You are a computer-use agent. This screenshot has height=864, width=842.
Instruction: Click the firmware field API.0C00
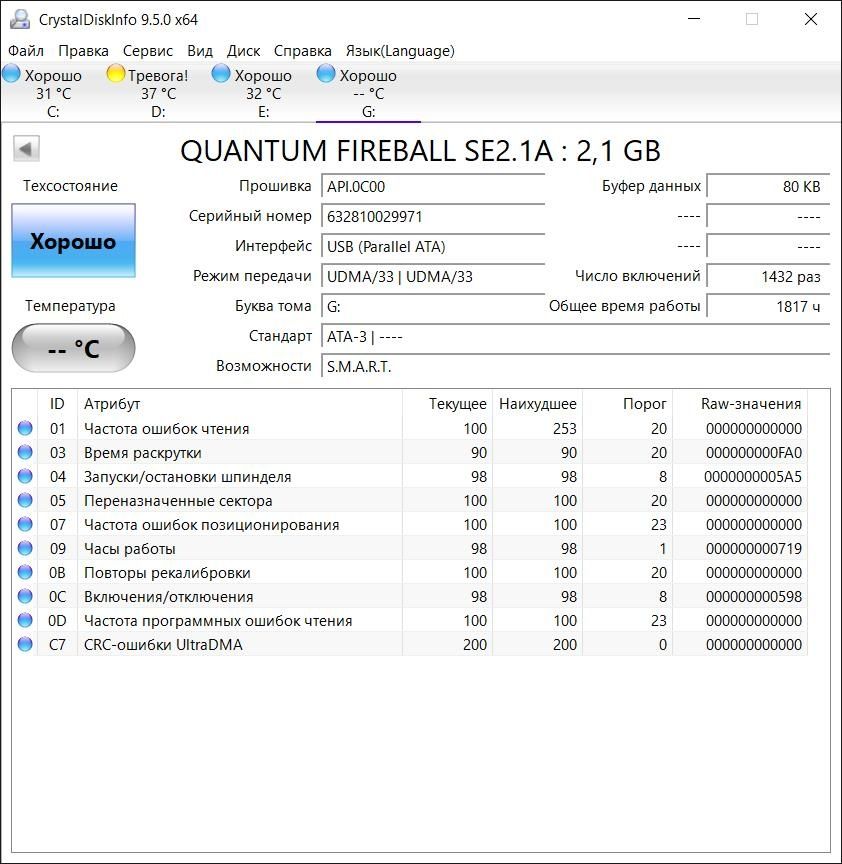click(433, 187)
